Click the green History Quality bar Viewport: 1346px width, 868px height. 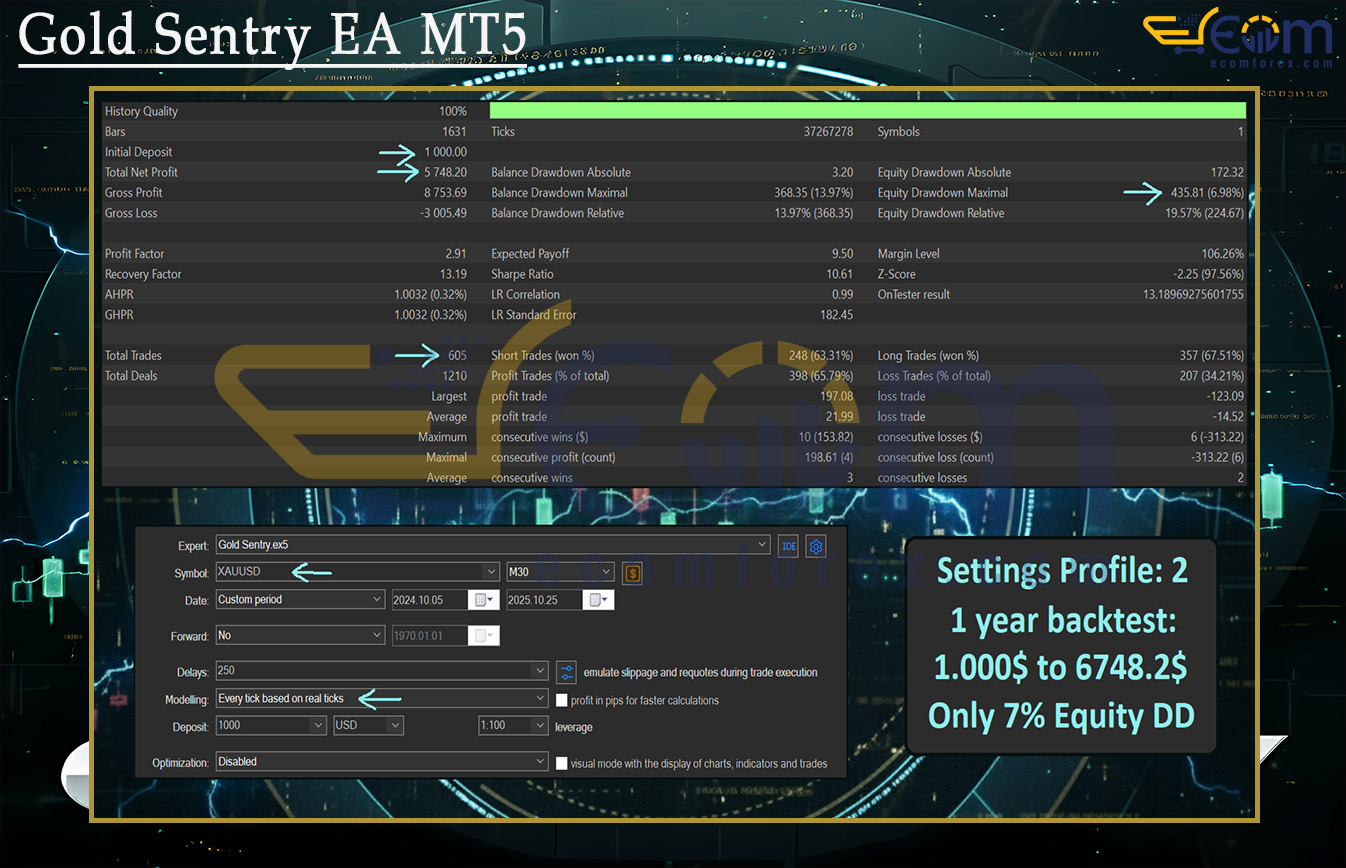[868, 111]
